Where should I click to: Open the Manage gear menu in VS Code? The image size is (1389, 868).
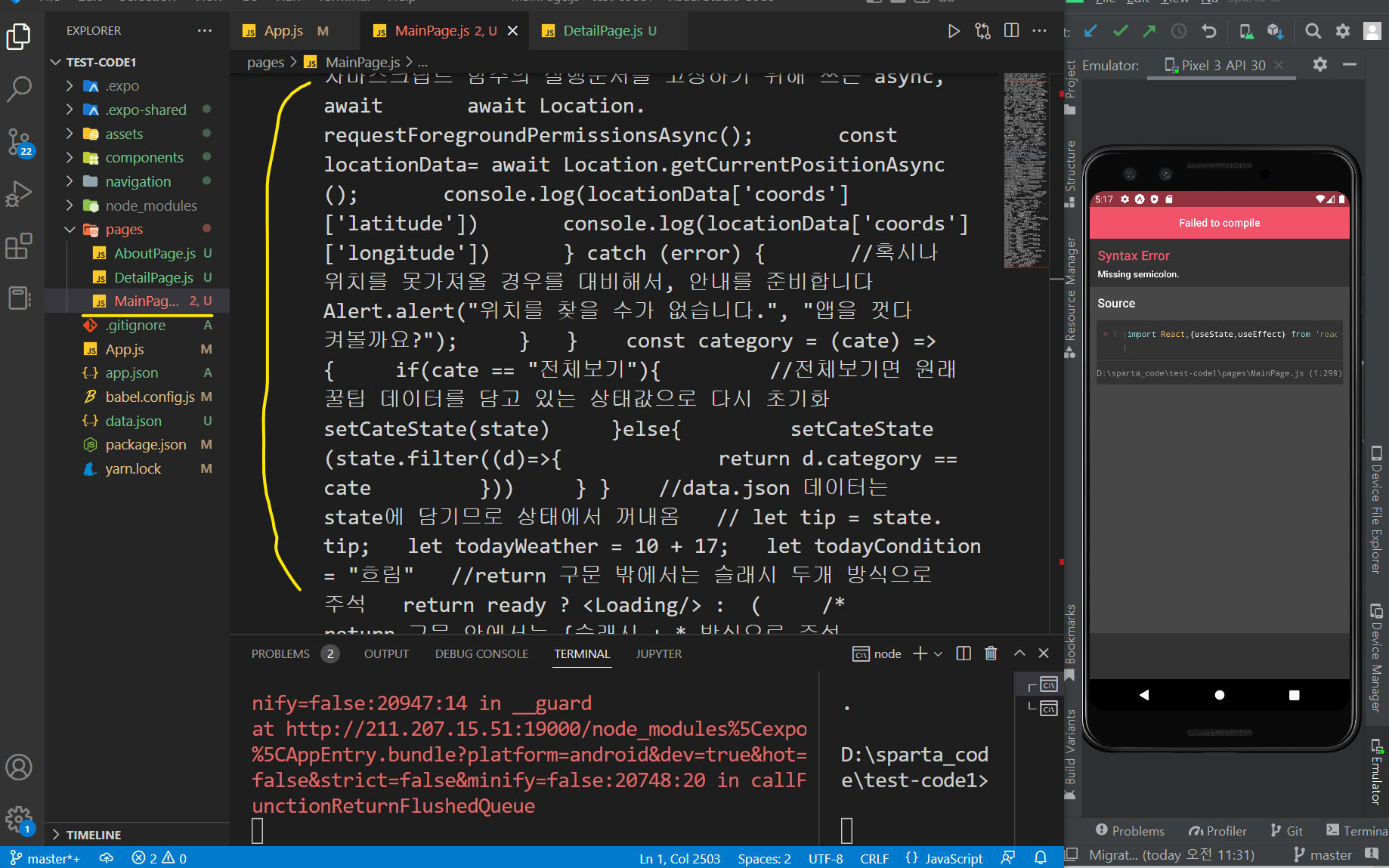click(x=19, y=820)
